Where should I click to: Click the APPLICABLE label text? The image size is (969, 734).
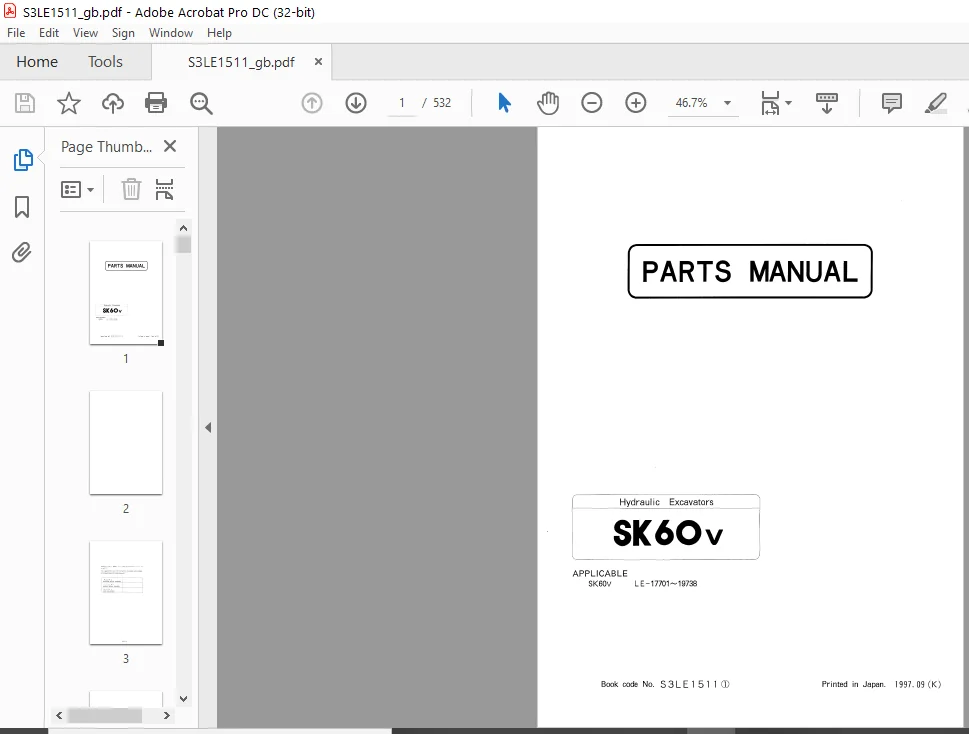point(599,573)
